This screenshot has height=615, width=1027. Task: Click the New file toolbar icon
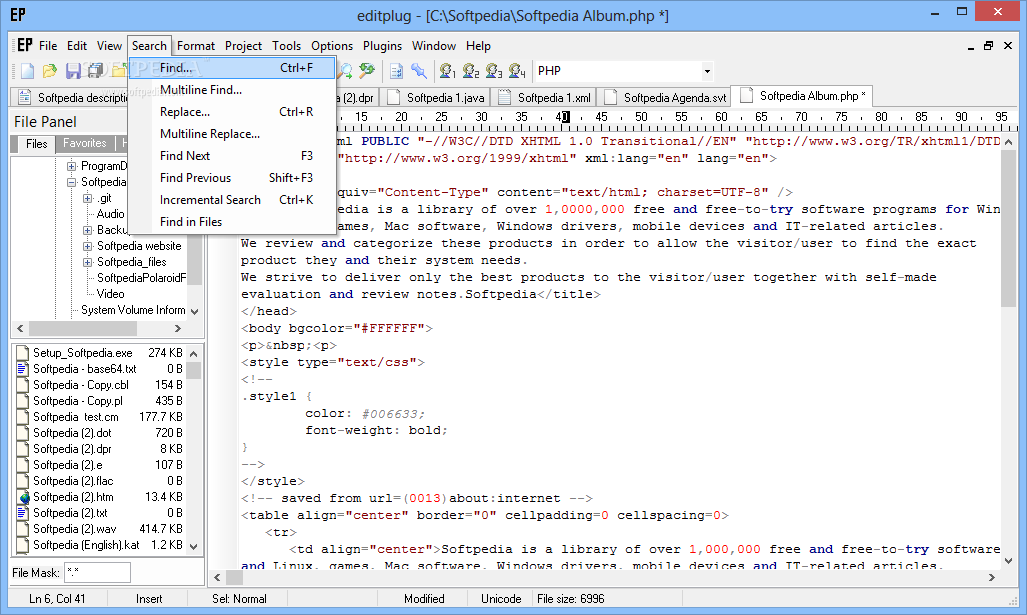coord(28,71)
